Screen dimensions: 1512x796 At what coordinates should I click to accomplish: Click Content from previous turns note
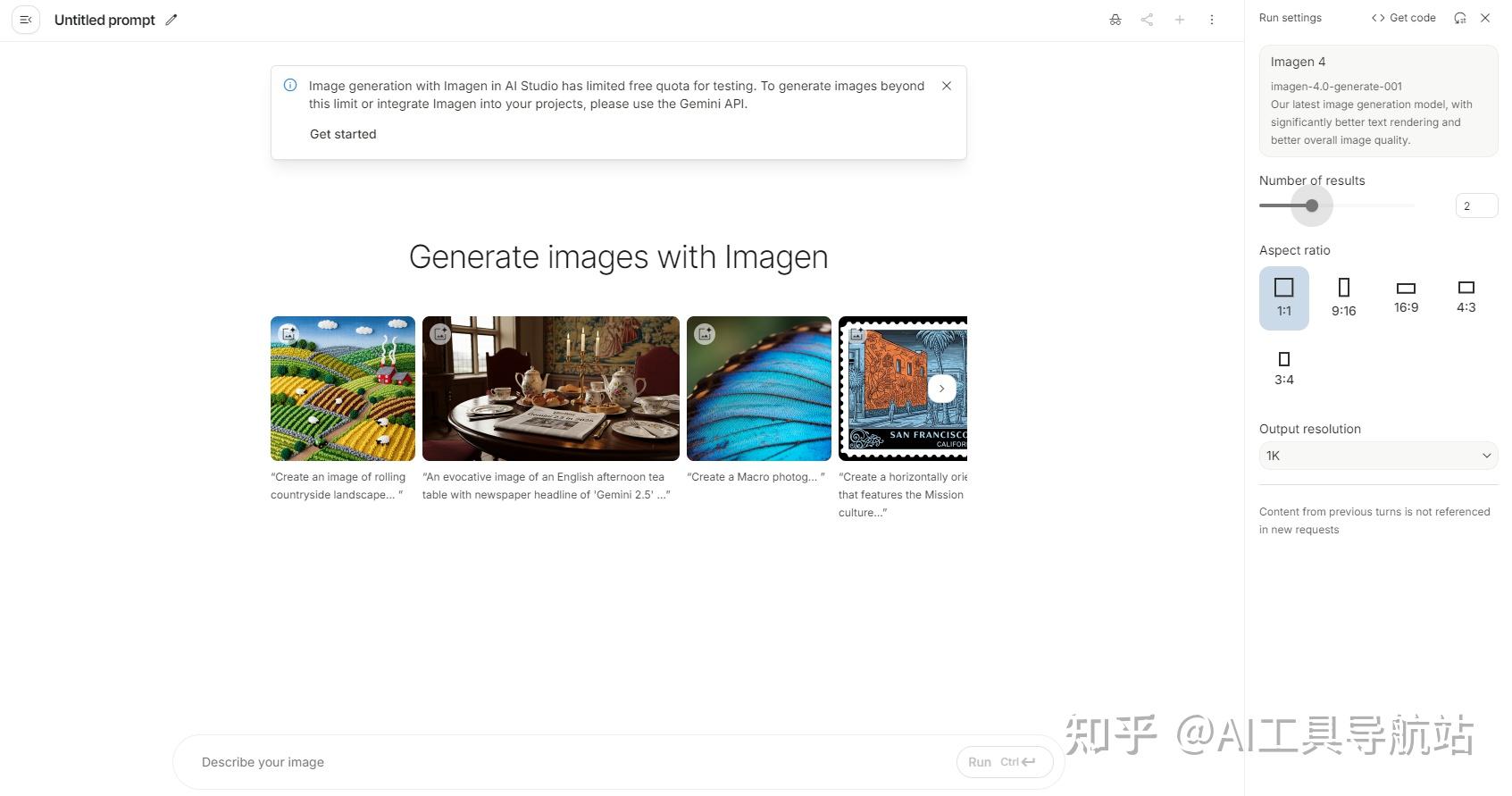click(1374, 521)
